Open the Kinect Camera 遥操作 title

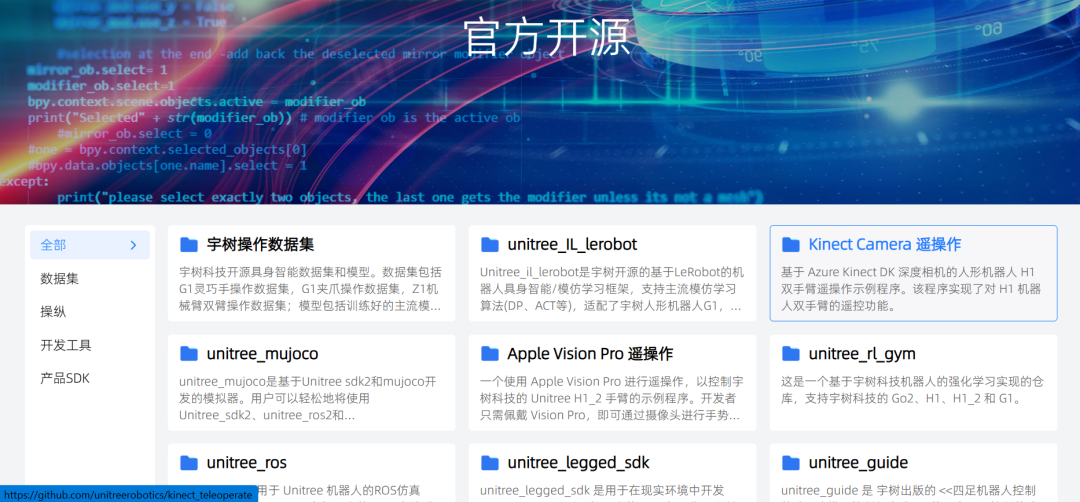884,244
